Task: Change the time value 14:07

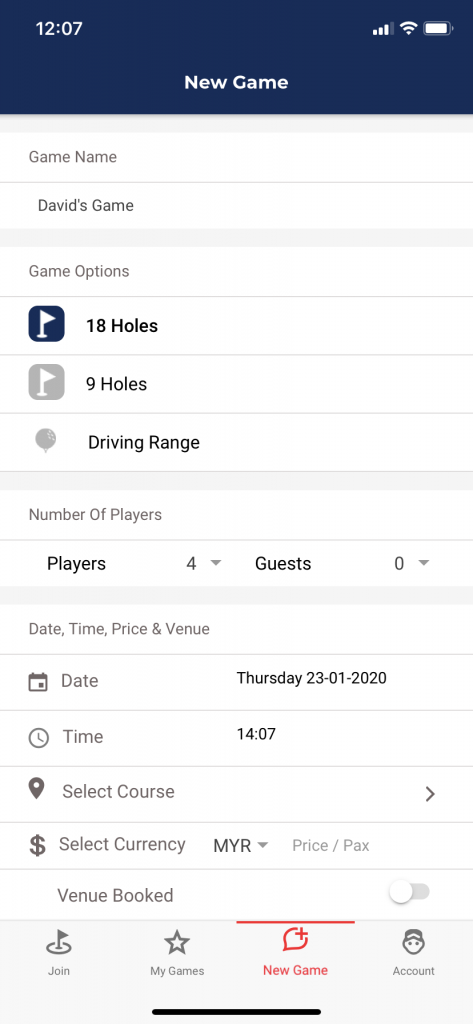Action: click(256, 734)
